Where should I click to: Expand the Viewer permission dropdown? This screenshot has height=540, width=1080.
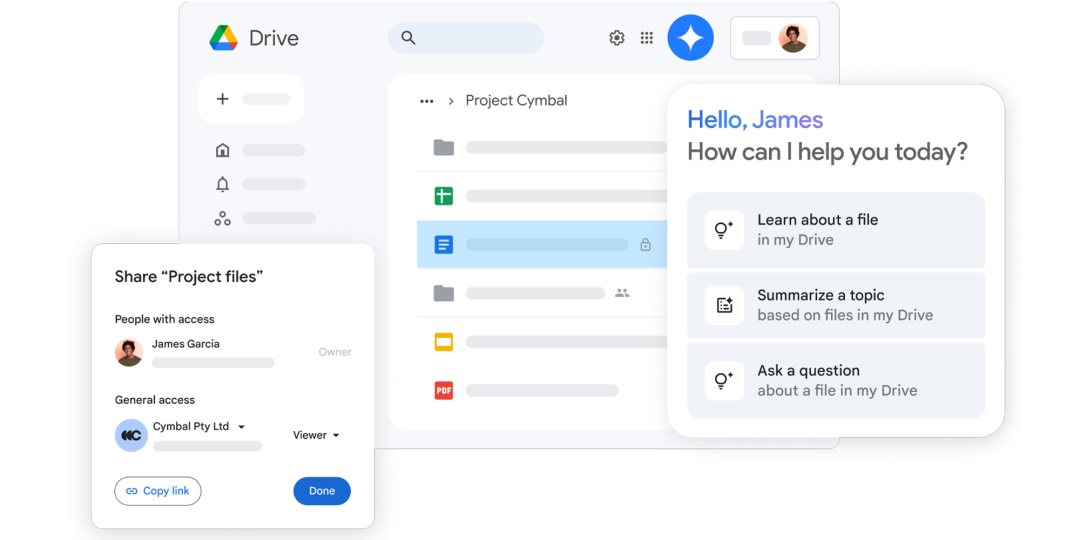click(x=316, y=435)
